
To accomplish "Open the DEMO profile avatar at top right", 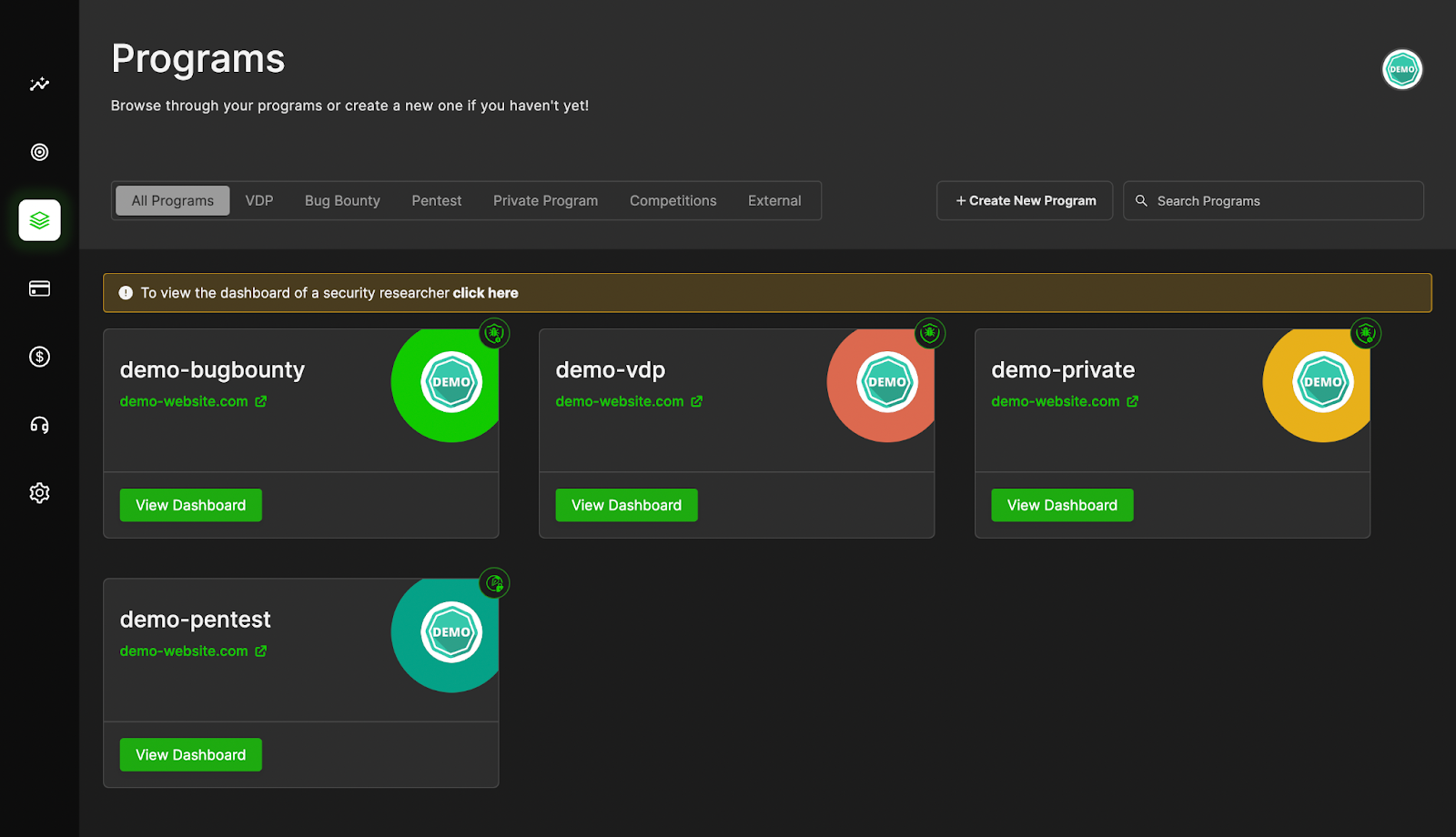I will coord(1402,69).
